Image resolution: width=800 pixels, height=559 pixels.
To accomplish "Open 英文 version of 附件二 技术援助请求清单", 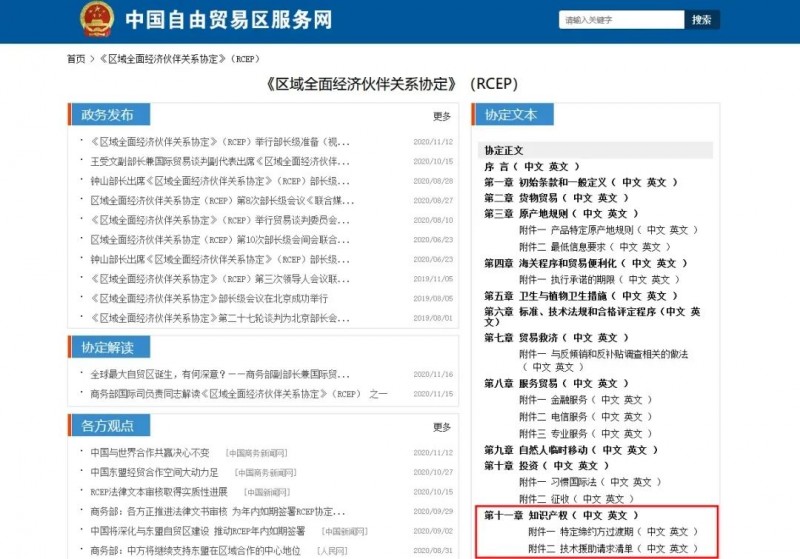I will pyautogui.click(x=680, y=548).
